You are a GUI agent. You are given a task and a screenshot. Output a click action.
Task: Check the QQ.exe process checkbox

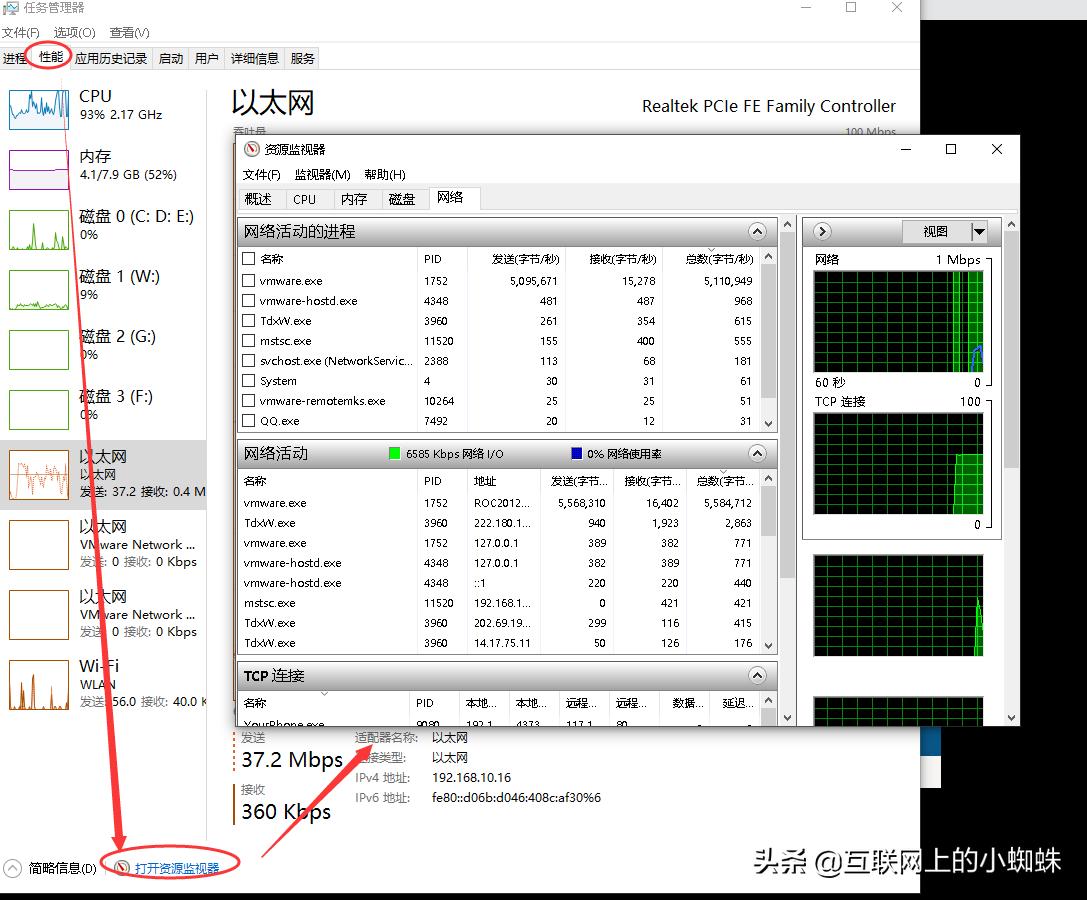coord(249,421)
